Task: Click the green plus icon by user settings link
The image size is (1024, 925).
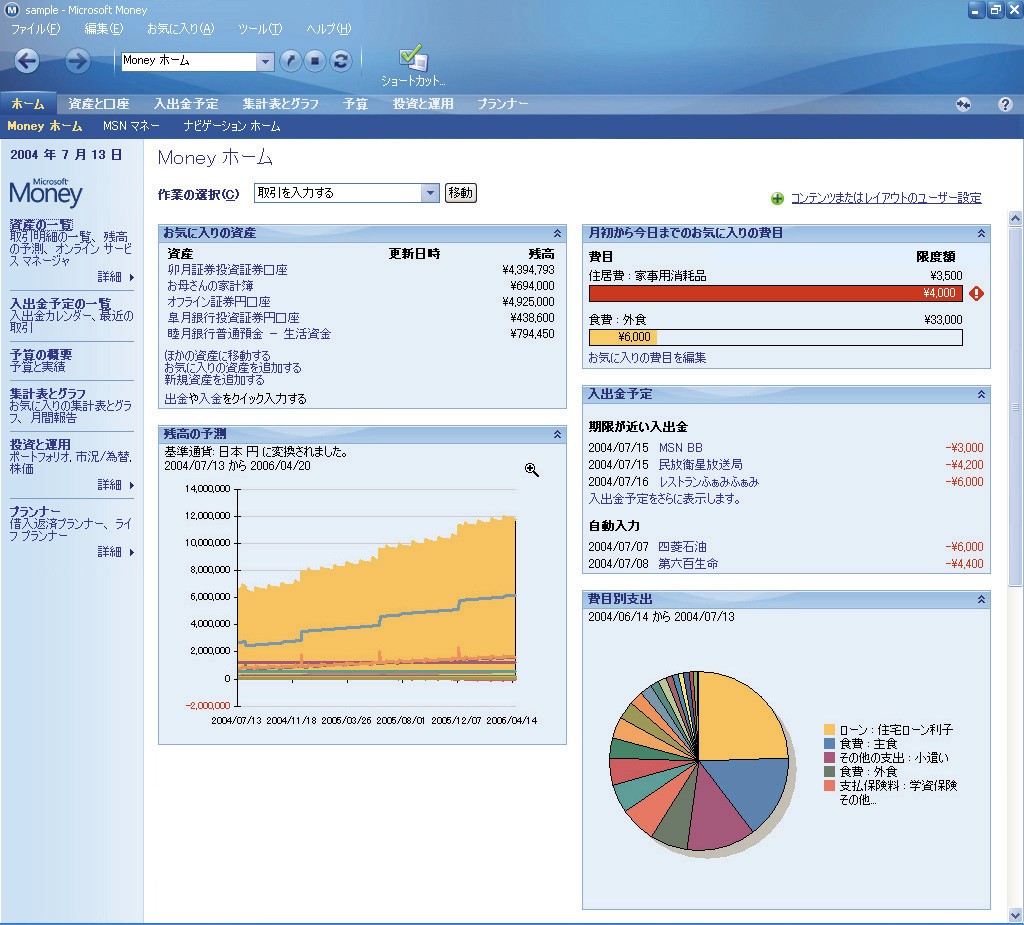Action: (x=777, y=199)
